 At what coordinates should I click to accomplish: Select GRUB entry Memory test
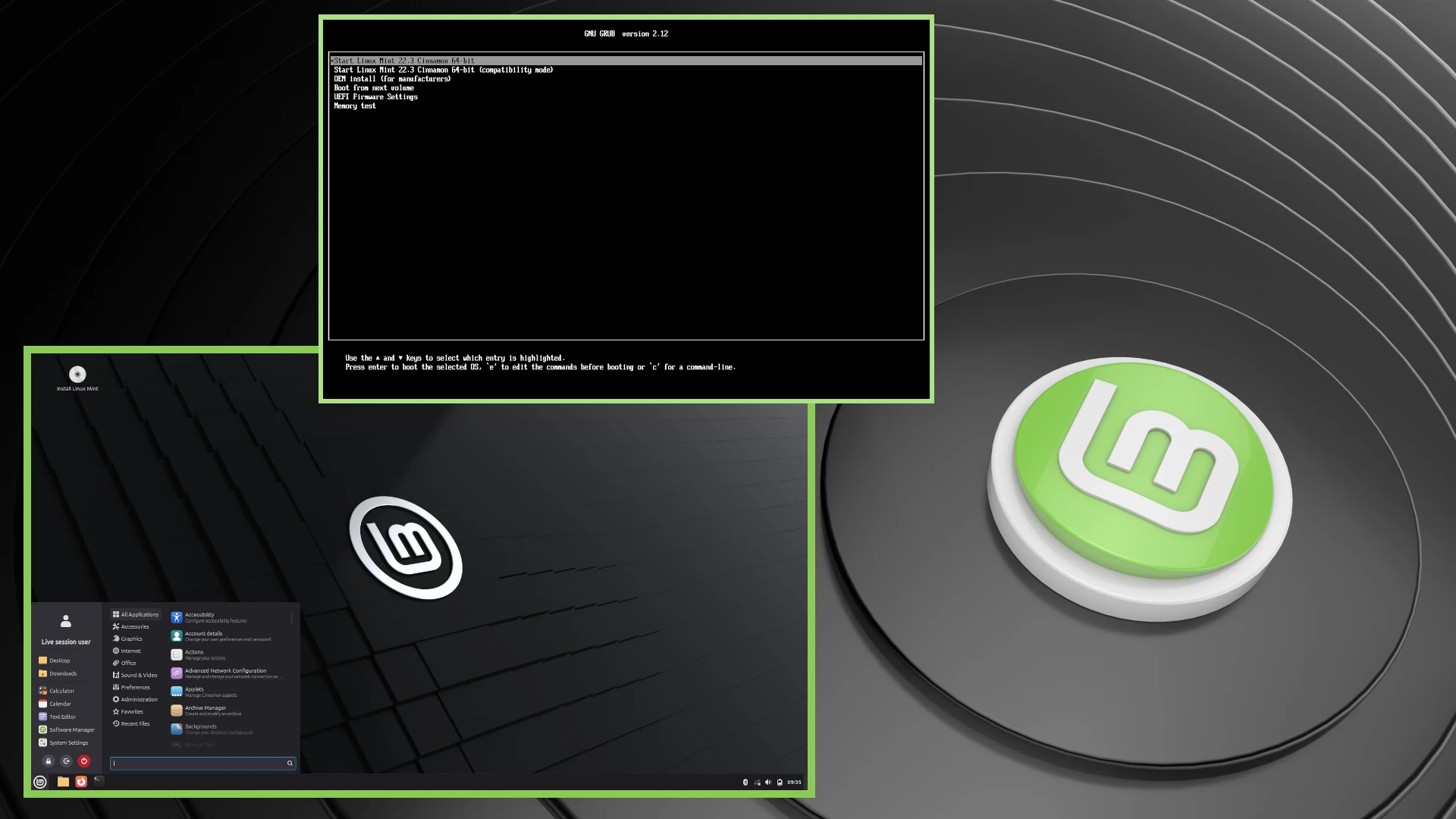[x=355, y=106]
